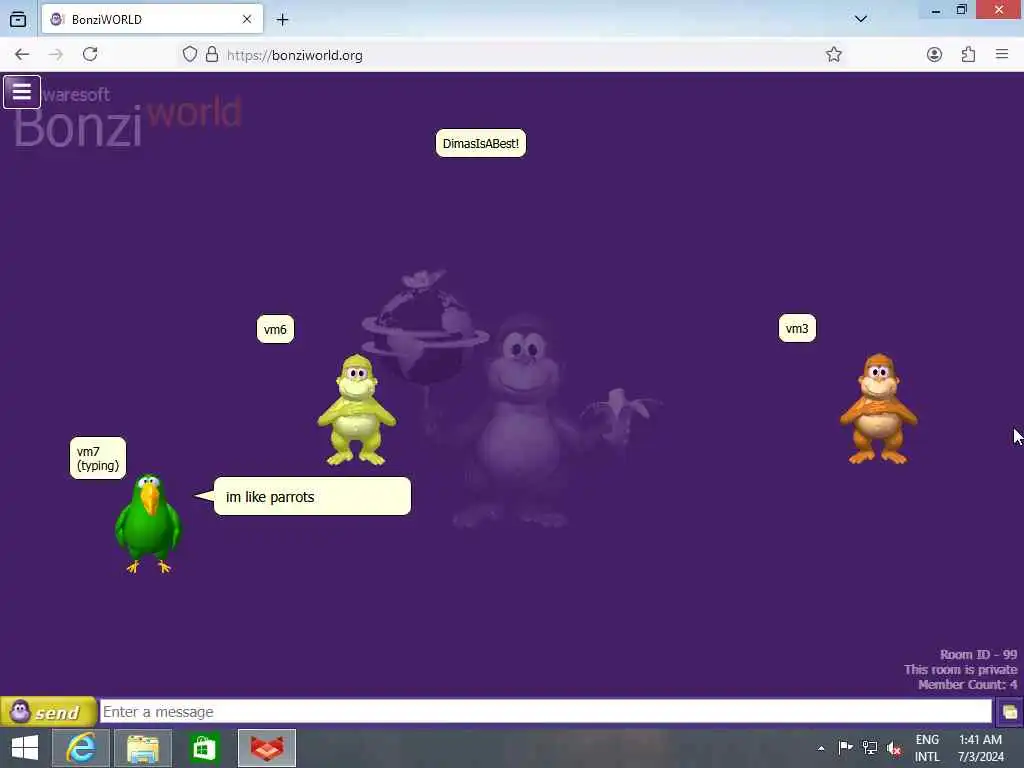The width and height of the screenshot is (1024, 768).
Task: Expand the list all tabs chevron
Action: coord(861,19)
